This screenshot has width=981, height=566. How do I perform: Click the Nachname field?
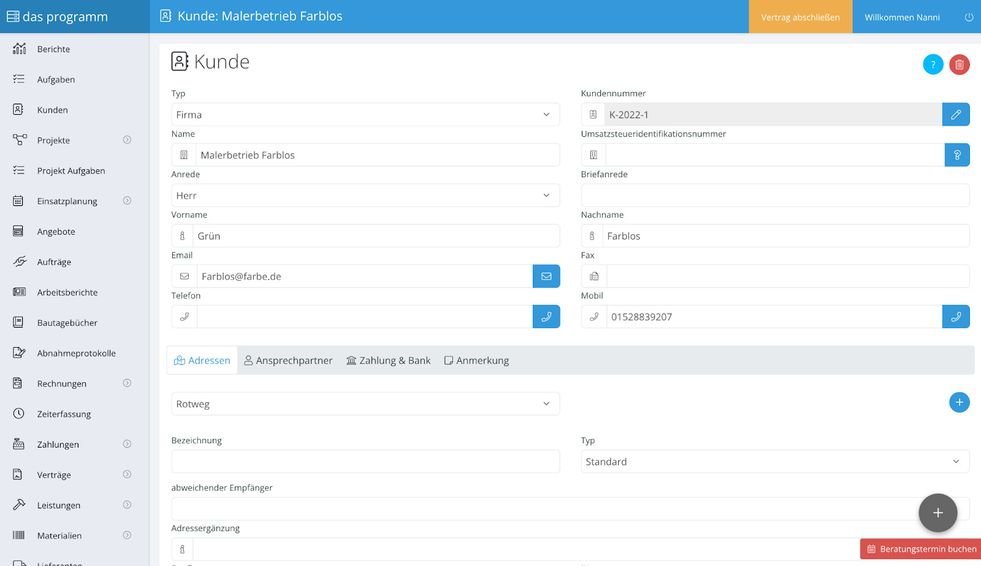tap(786, 236)
